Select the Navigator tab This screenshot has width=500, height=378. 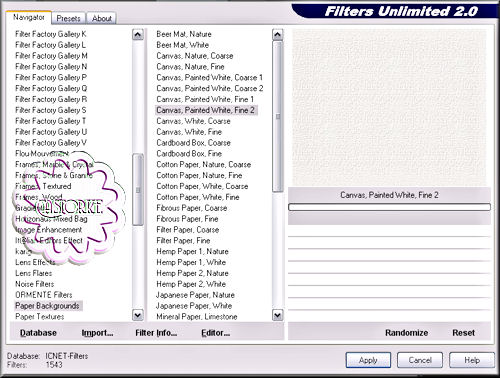(x=29, y=17)
